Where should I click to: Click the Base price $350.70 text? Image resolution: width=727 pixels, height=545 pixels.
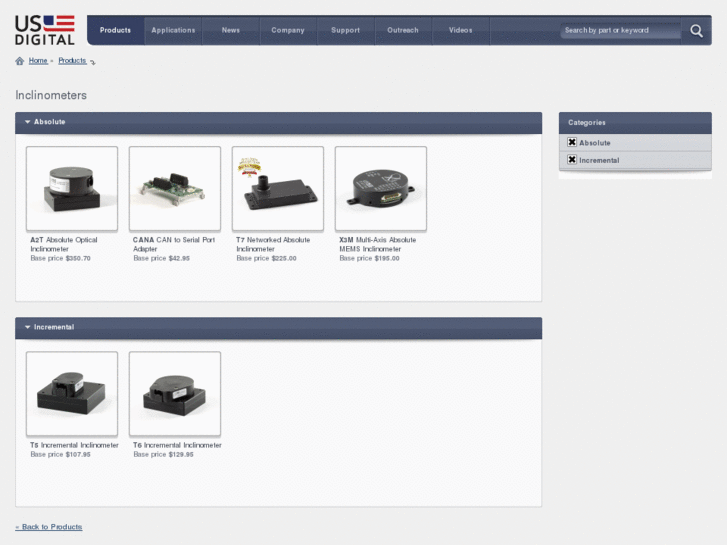[x=60, y=258]
